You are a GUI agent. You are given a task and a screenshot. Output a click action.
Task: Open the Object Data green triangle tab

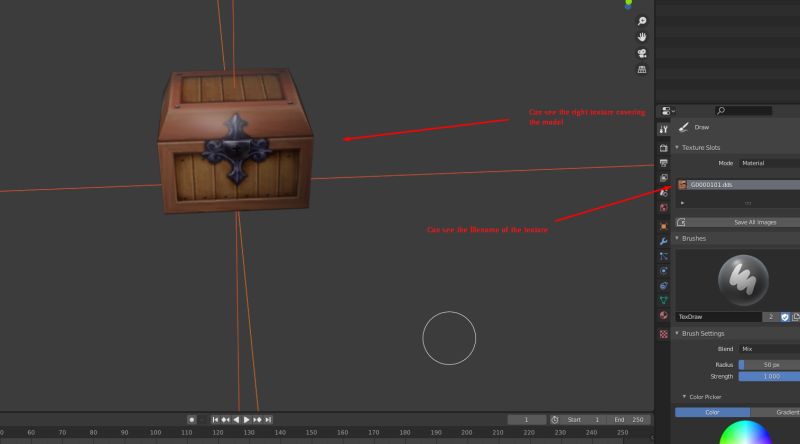663,301
